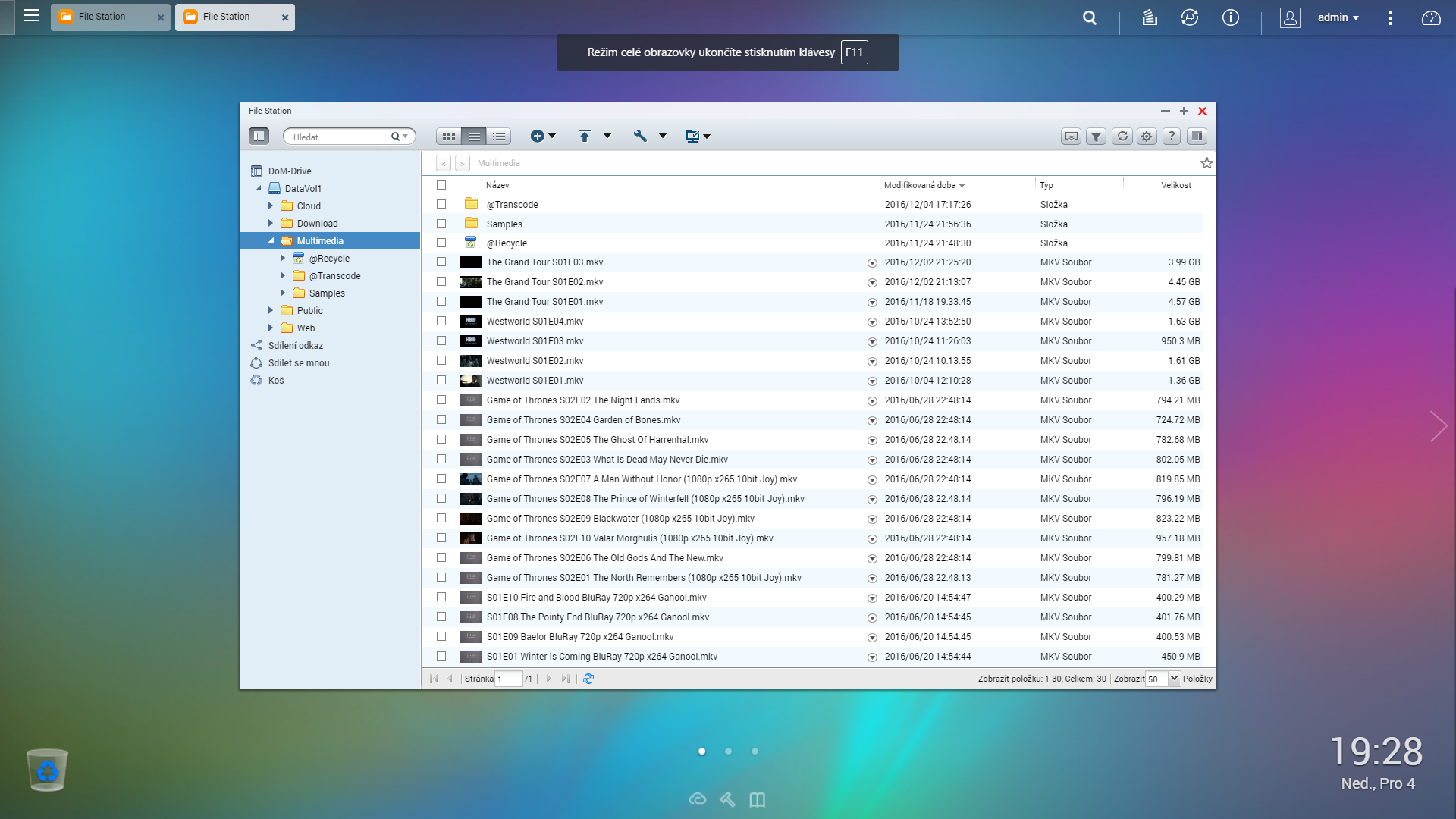Sort by Velikost column header
The image size is (1456, 819).
[x=1175, y=185]
